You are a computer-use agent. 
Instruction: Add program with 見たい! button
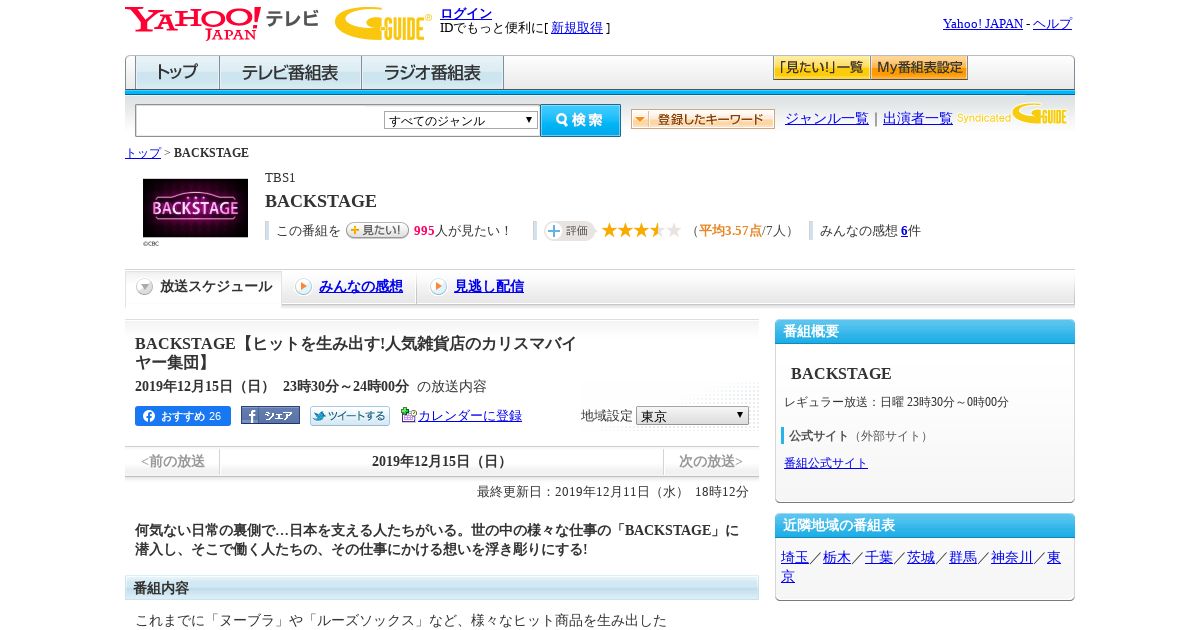(377, 230)
